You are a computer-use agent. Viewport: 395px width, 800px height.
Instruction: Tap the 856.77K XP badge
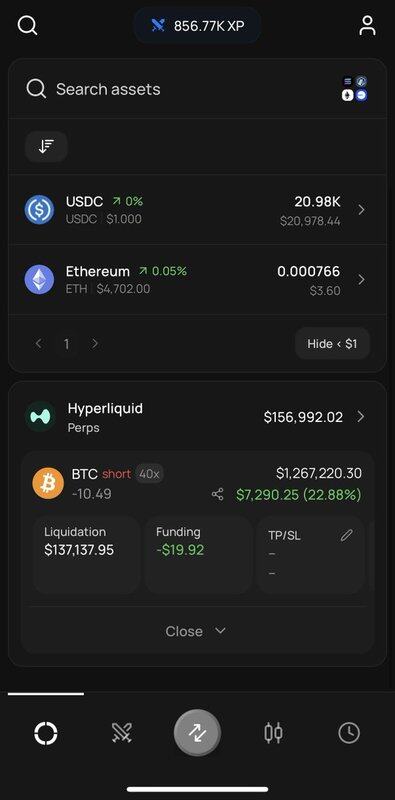[198, 26]
